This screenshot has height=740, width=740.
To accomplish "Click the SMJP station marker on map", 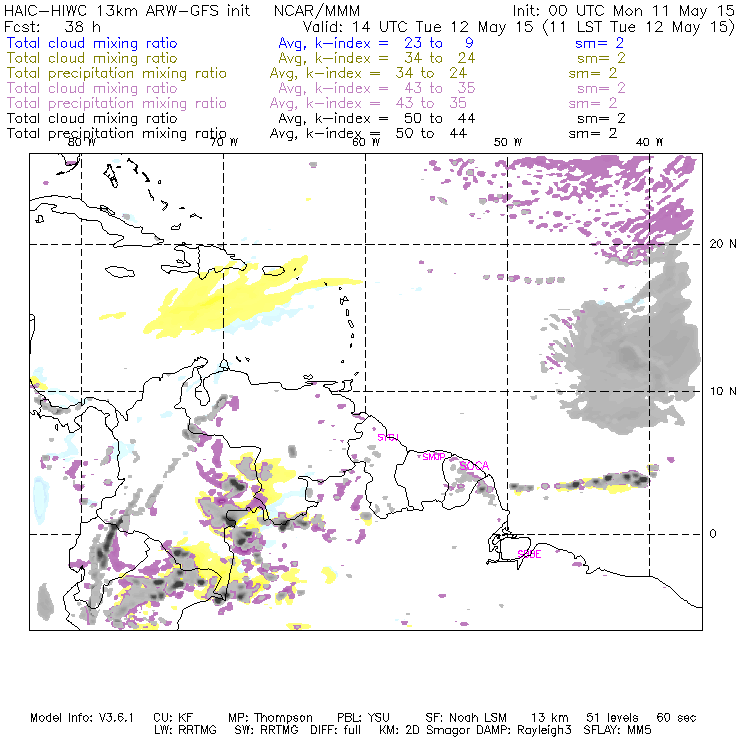I will coord(434,456).
